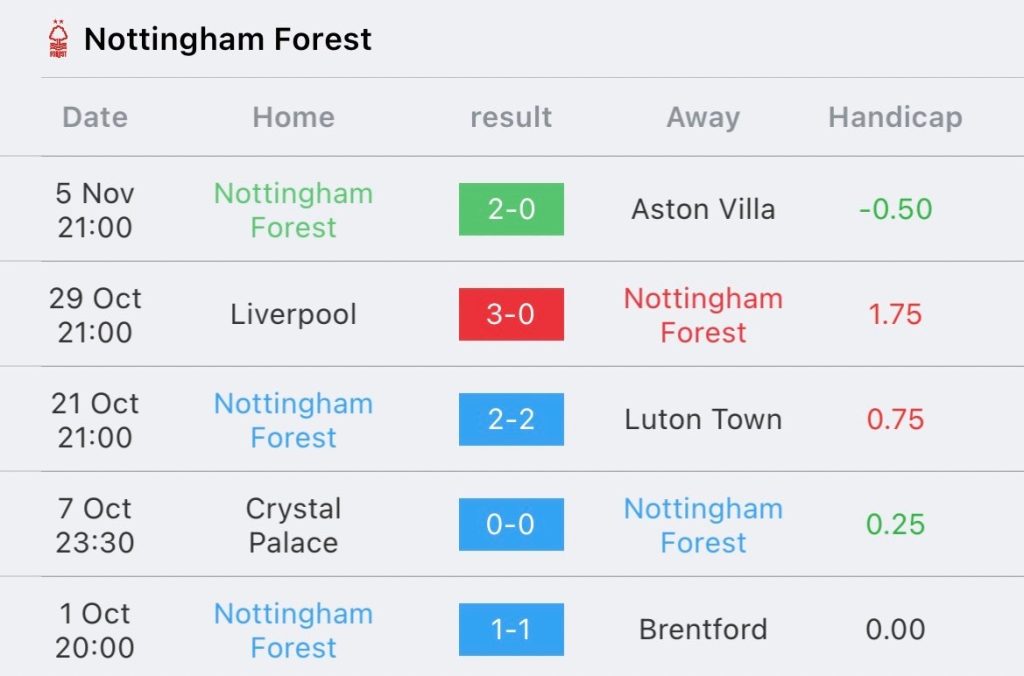Select the Home column header
1024x676 pixels.
pos(293,118)
